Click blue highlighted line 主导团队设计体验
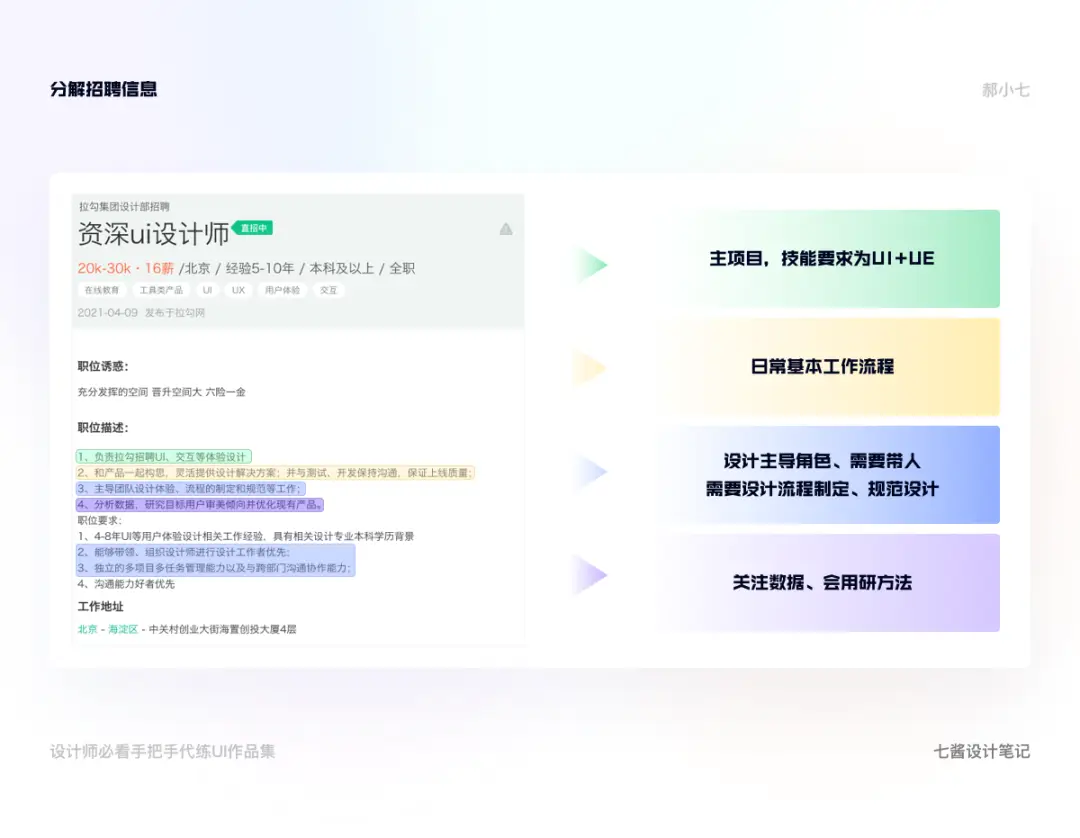The height and width of the screenshot is (838, 1080). 191,488
